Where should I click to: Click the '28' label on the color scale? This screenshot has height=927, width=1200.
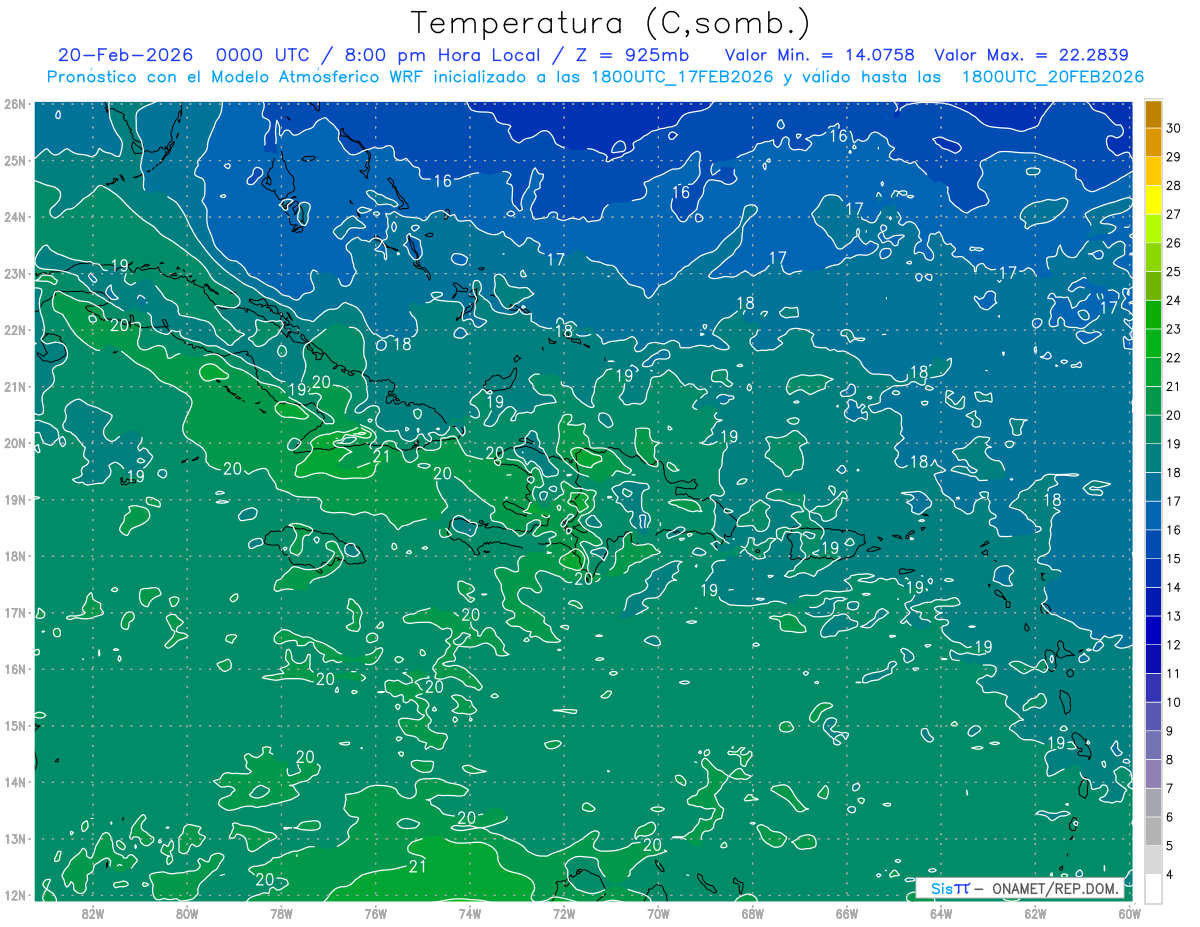tap(1174, 187)
